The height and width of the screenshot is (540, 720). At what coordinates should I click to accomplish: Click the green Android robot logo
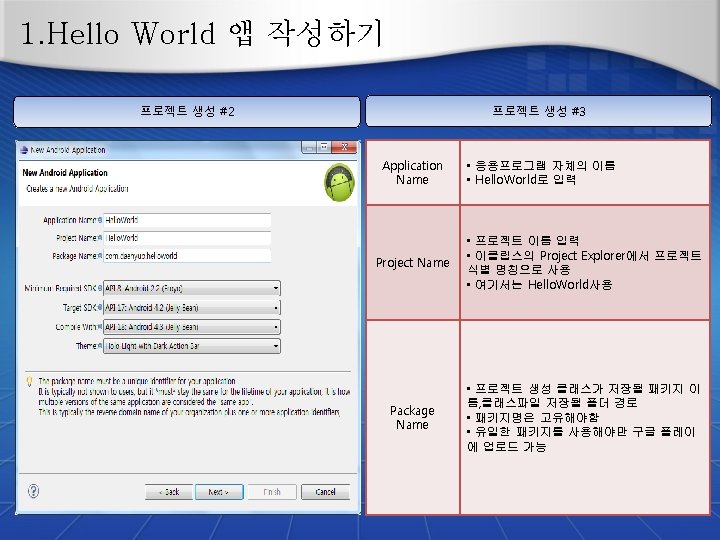340,183
